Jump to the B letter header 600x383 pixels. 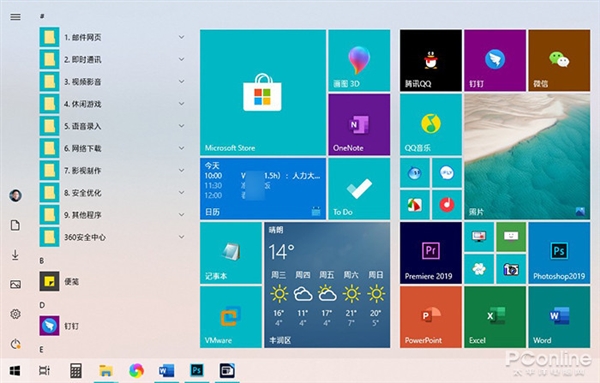(x=42, y=261)
